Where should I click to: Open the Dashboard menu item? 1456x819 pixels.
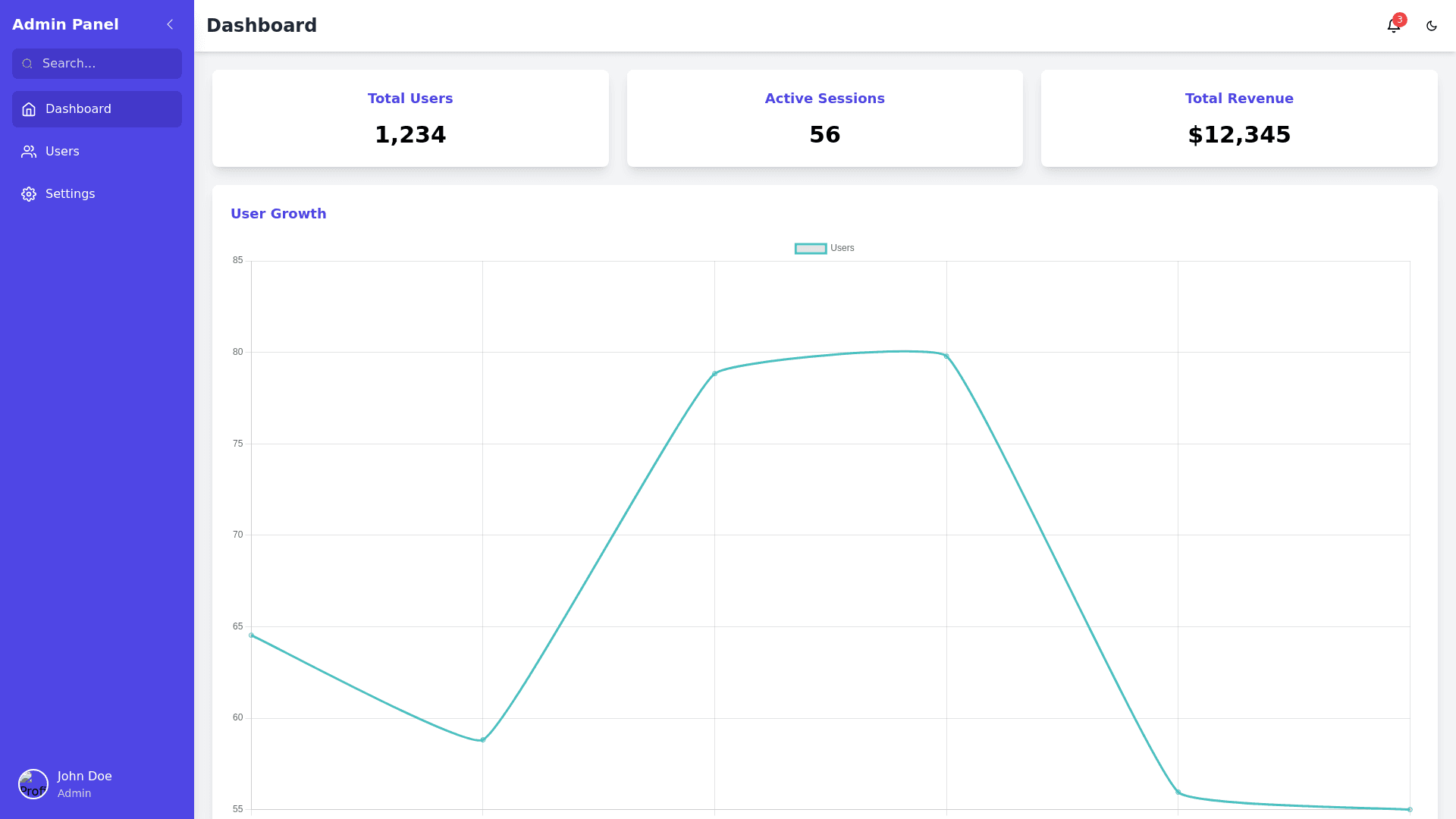[78, 109]
